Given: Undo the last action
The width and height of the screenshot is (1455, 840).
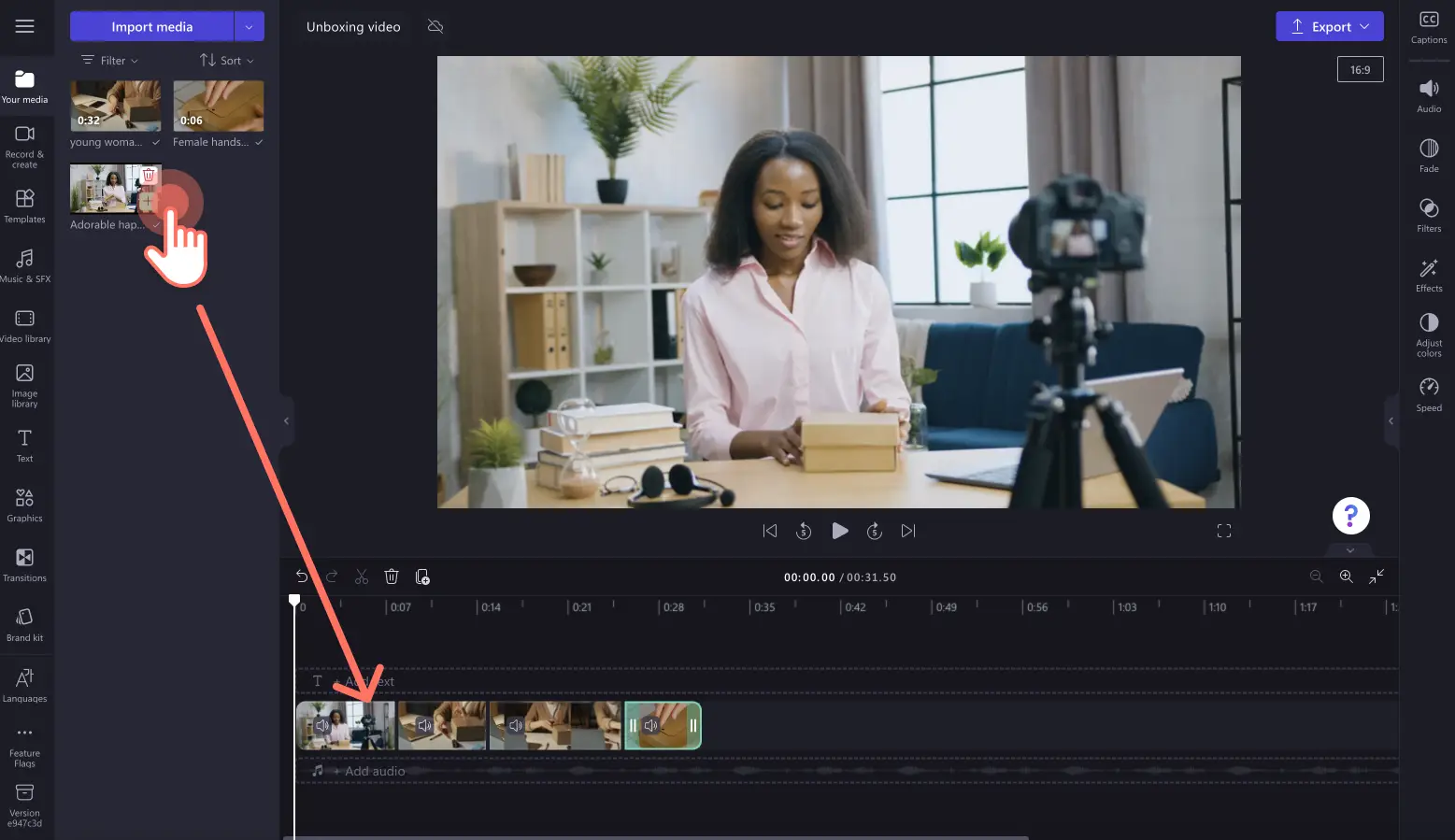Looking at the screenshot, I should click(x=302, y=577).
